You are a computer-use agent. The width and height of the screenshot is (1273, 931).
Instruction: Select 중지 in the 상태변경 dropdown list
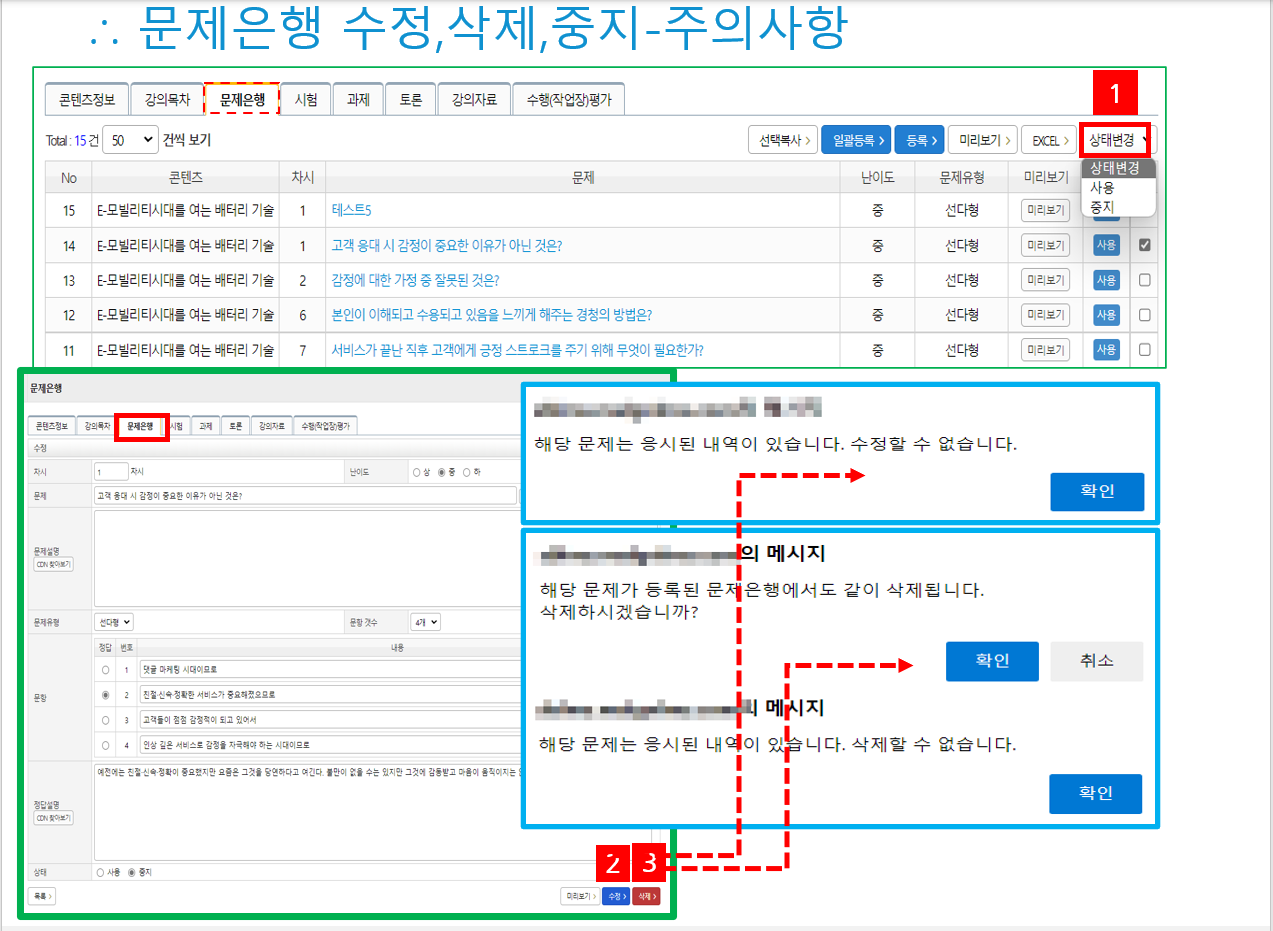click(1103, 207)
